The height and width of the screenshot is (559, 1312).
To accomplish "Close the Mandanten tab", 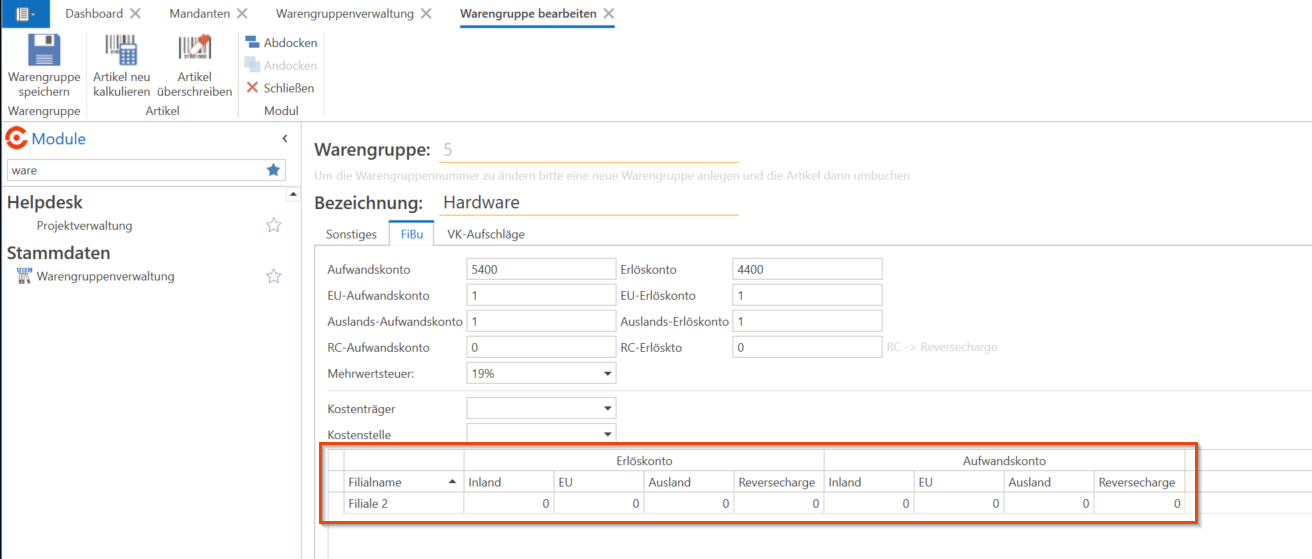I will click(242, 14).
